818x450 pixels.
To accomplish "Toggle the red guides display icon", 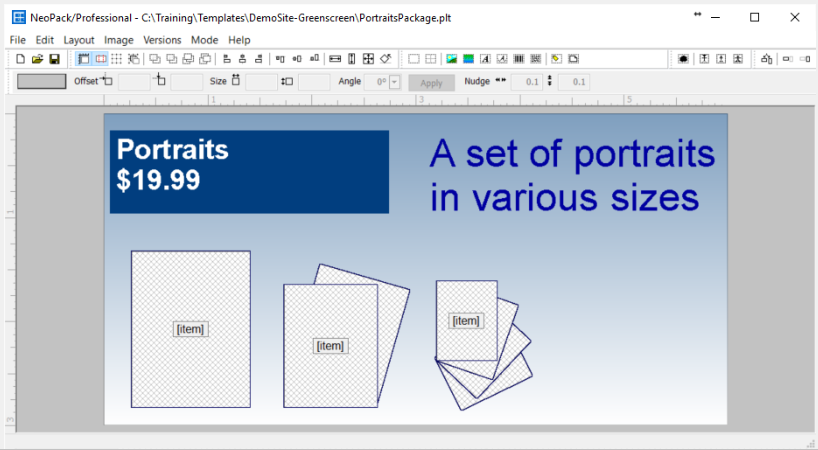I will [101, 59].
